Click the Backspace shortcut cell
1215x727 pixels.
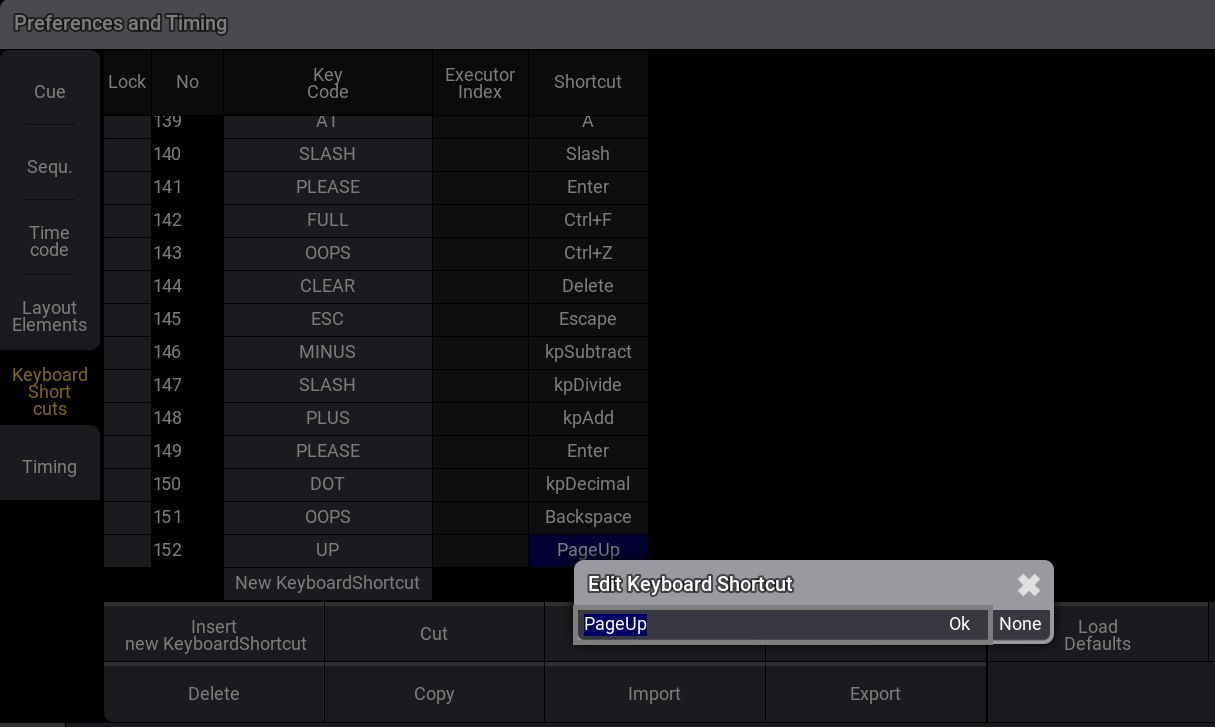(588, 517)
